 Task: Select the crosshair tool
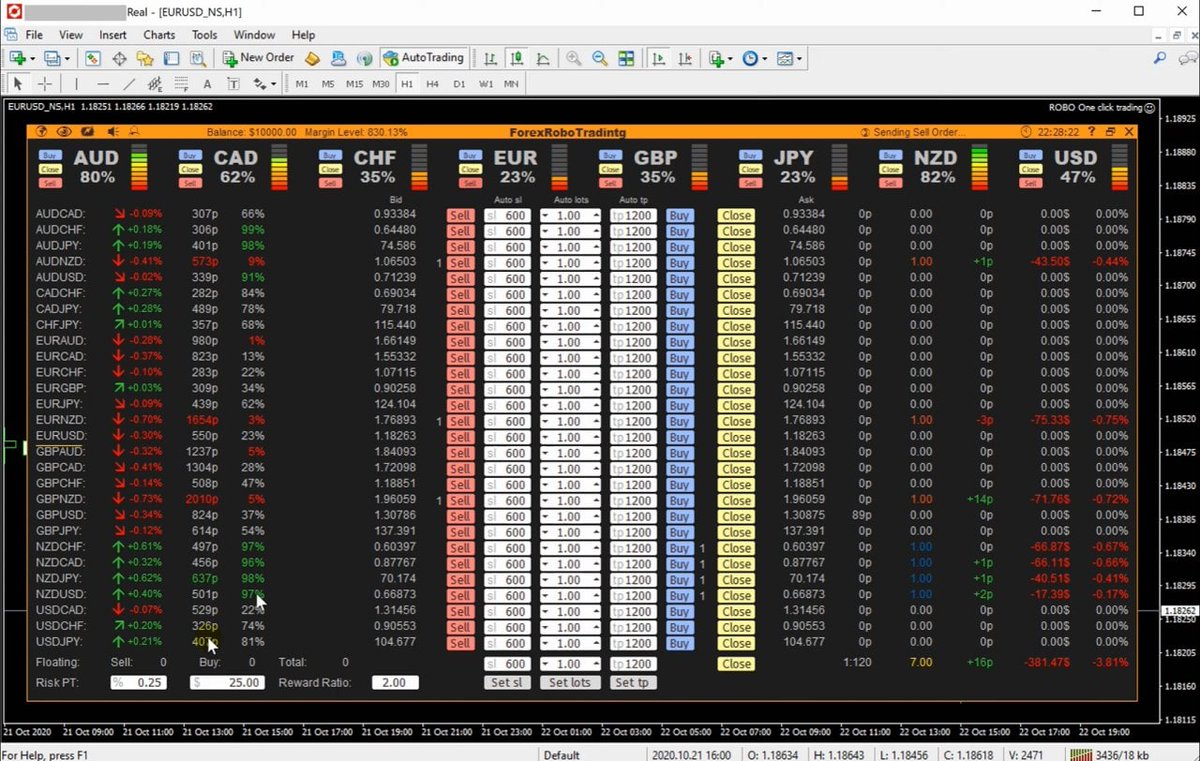click(45, 84)
